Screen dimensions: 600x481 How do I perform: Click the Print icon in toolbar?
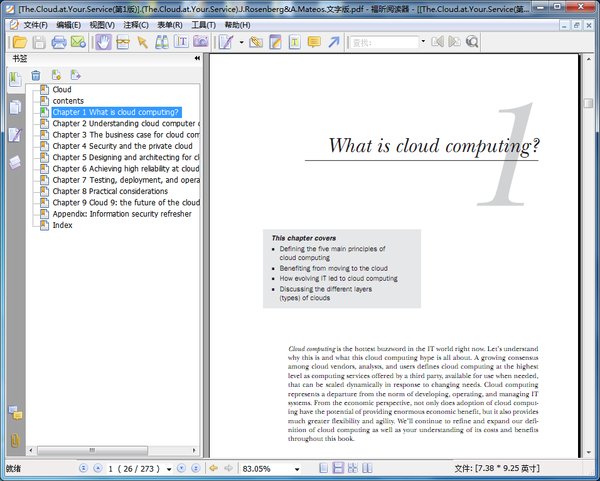click(59, 42)
